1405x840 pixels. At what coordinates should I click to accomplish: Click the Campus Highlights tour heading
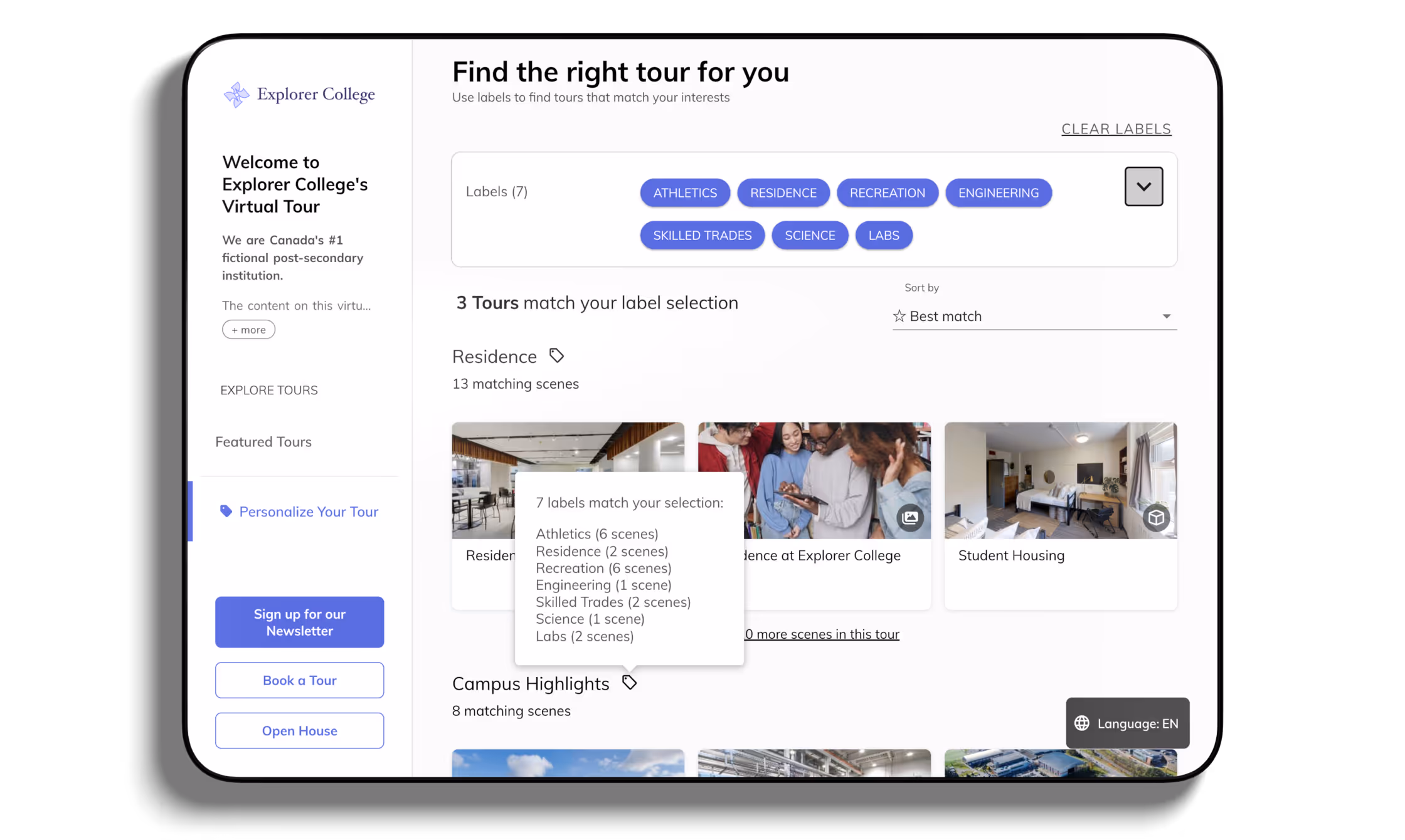[531, 684]
